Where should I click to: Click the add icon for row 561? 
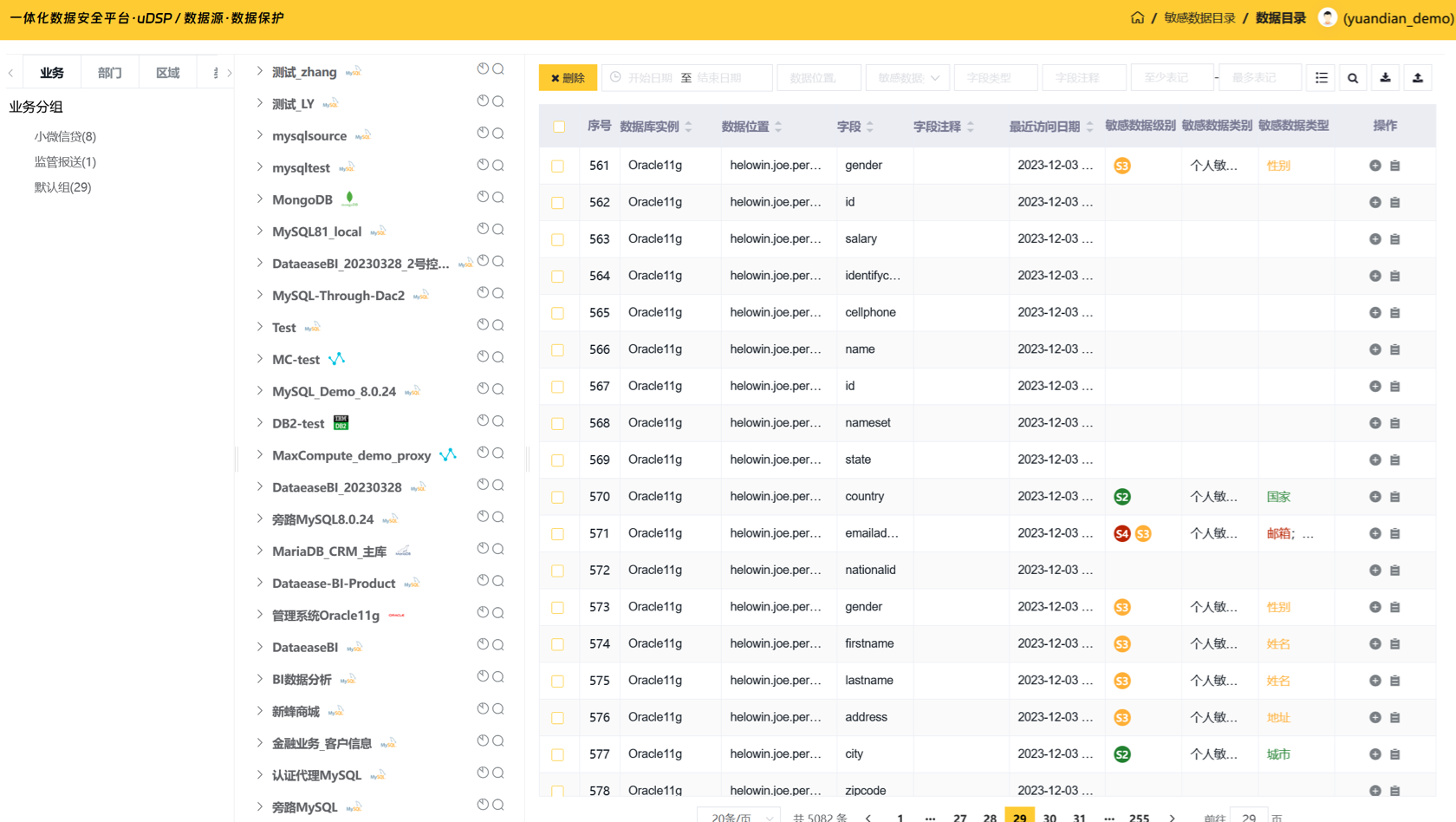pos(1375,166)
